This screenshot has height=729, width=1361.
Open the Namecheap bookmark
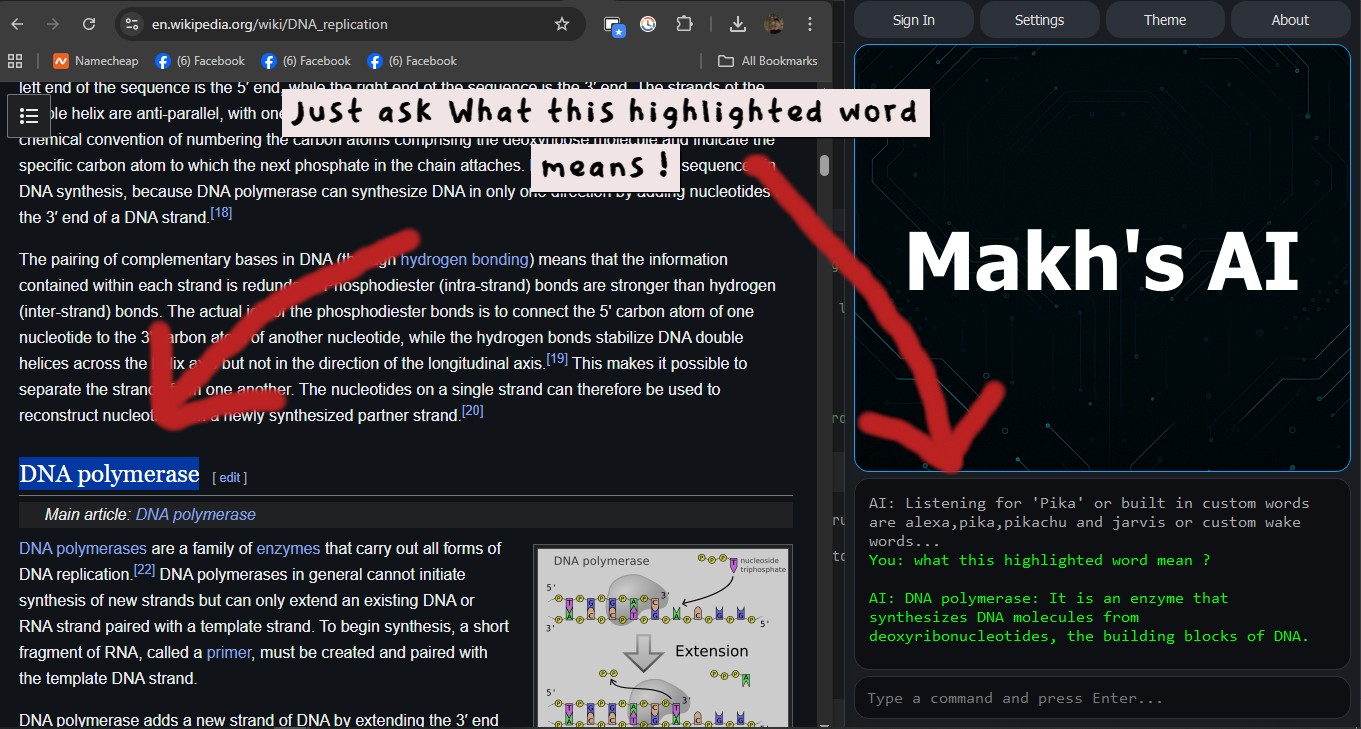[x=96, y=61]
